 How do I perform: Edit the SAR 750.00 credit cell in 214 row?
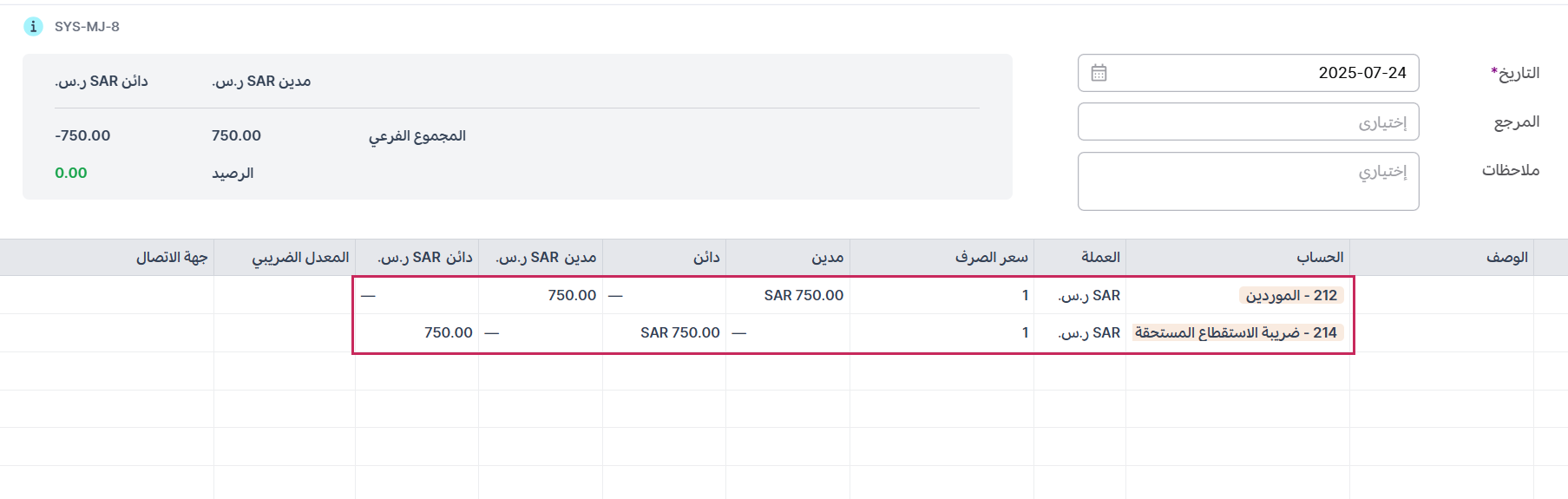[679, 333]
